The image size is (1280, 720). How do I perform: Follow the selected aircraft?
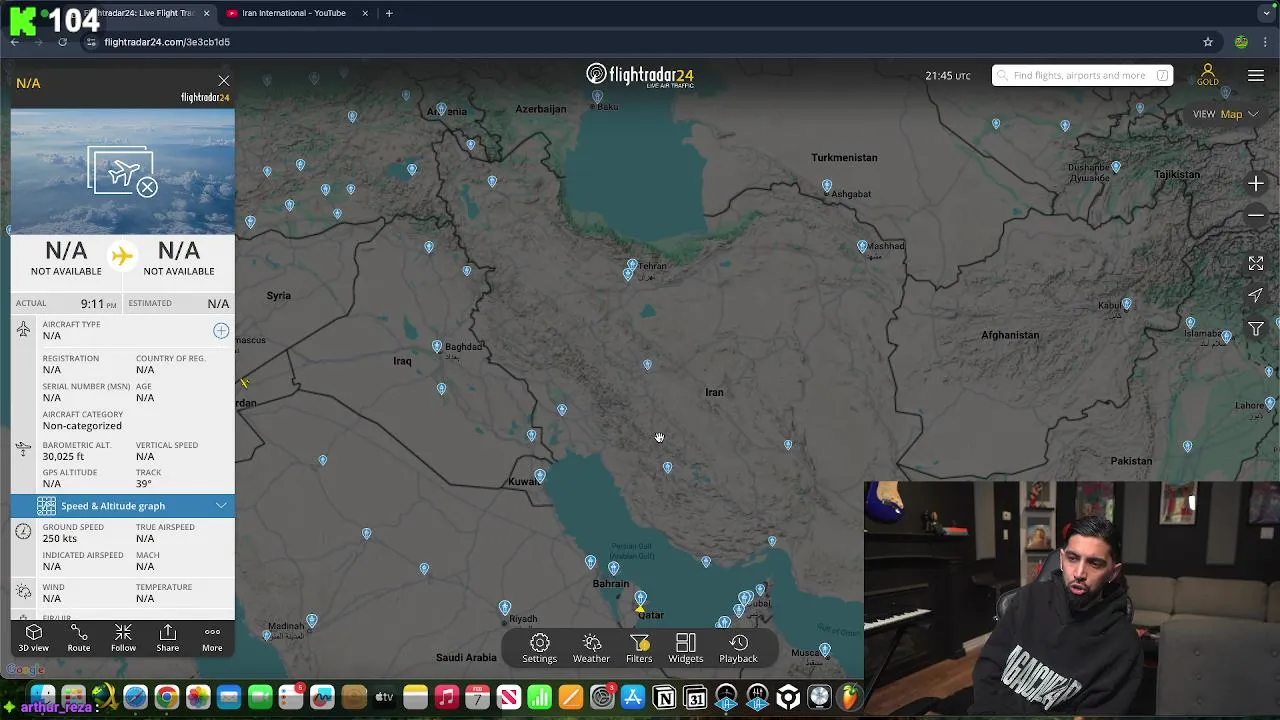pyautogui.click(x=123, y=638)
